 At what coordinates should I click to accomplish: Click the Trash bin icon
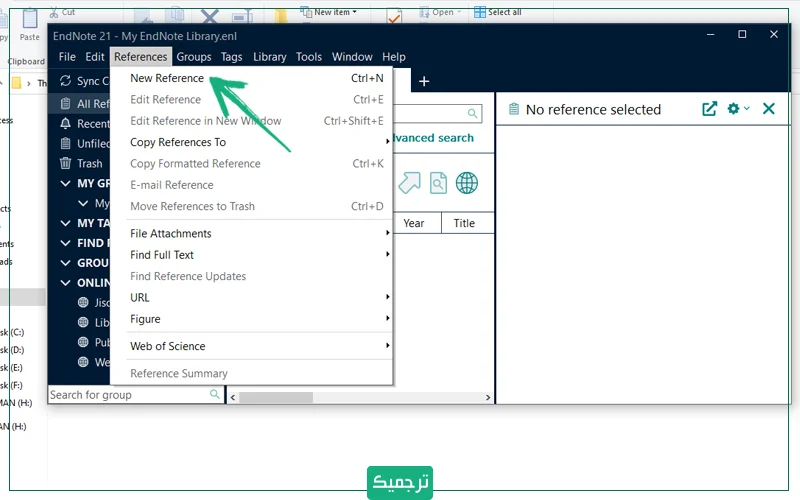66,163
